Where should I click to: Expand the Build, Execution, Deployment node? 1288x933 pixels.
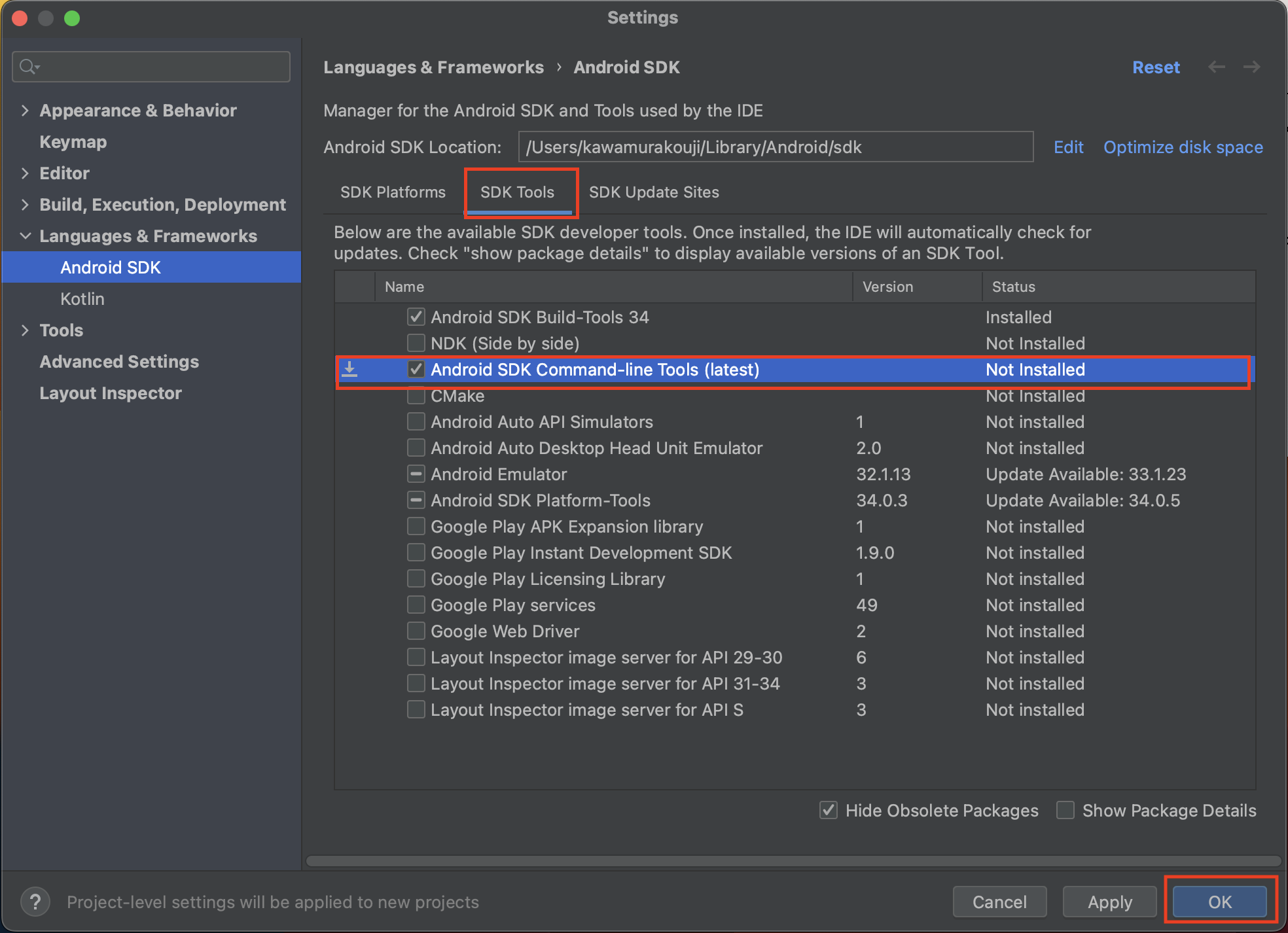point(25,205)
